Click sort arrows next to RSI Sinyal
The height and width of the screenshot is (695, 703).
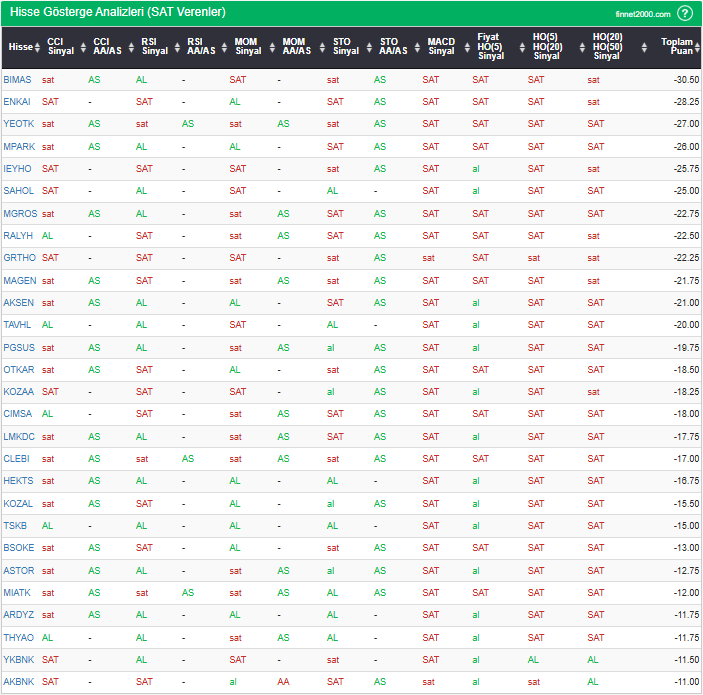(176, 47)
